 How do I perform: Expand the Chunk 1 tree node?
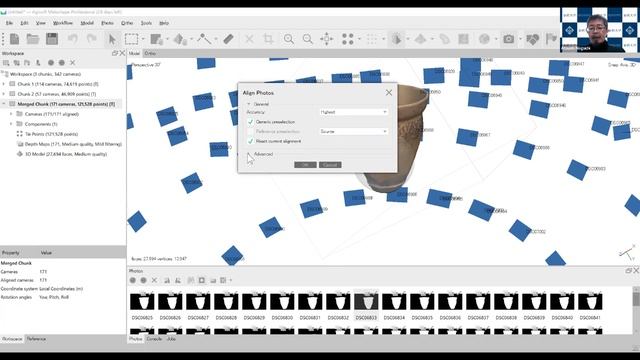(4, 84)
